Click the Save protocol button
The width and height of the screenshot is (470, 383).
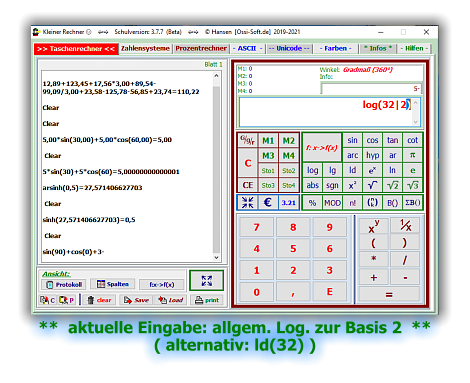[x=136, y=300]
